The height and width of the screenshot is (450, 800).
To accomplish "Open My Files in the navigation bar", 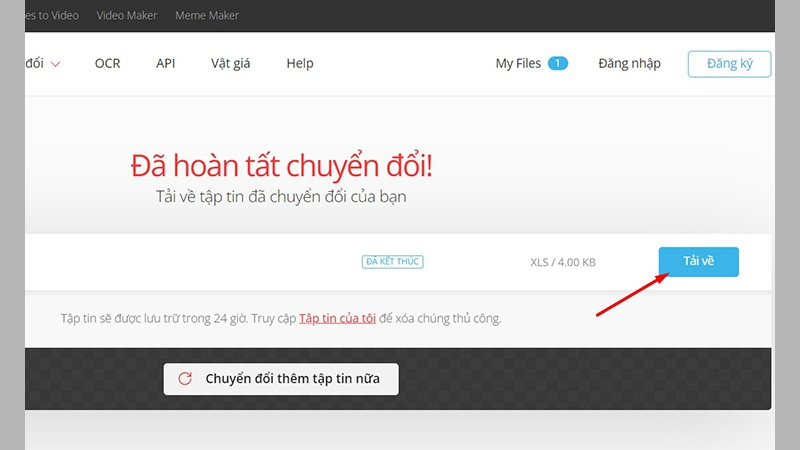I will click(518, 64).
